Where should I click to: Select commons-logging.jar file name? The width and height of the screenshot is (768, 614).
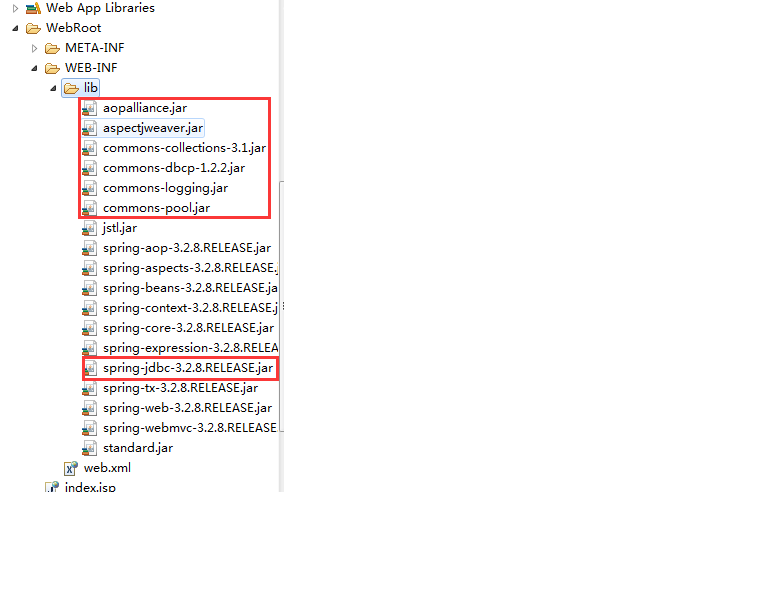(166, 189)
